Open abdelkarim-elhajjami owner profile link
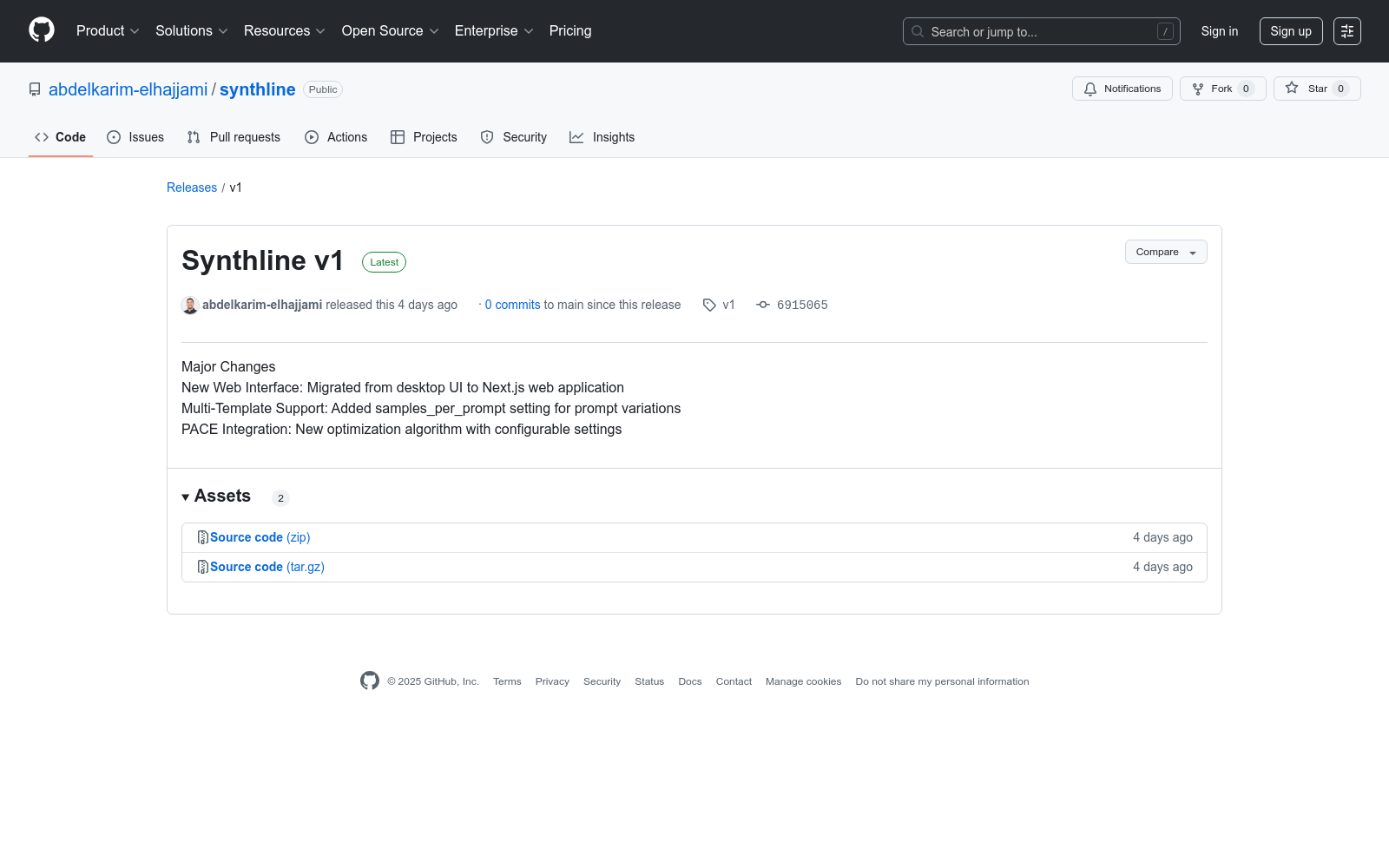This screenshot has height=868, width=1389. tap(128, 89)
